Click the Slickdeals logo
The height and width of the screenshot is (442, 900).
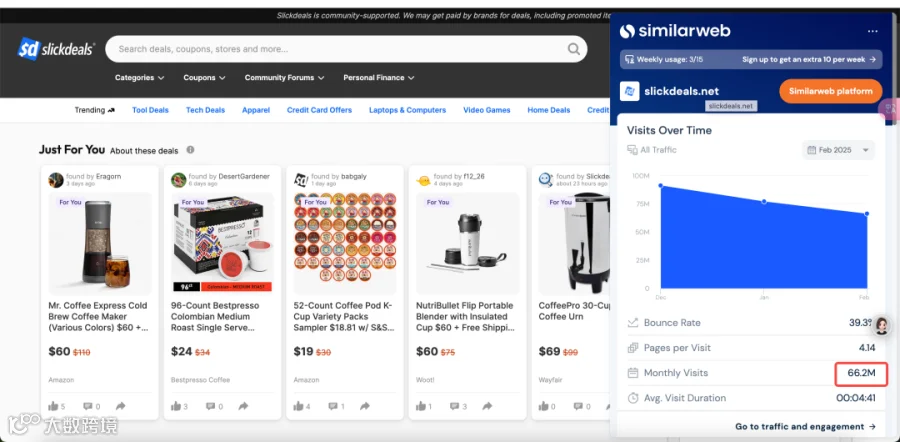pyautogui.click(x=56, y=49)
